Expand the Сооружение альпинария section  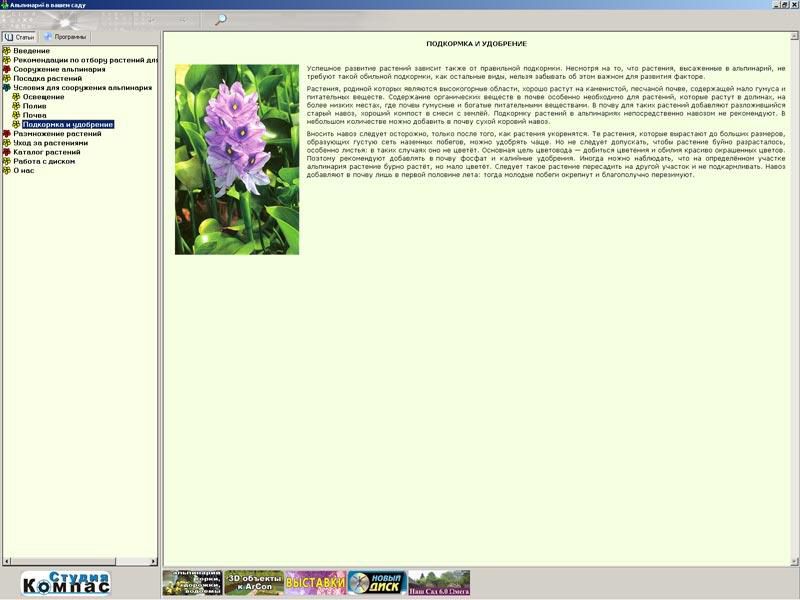tap(7, 70)
